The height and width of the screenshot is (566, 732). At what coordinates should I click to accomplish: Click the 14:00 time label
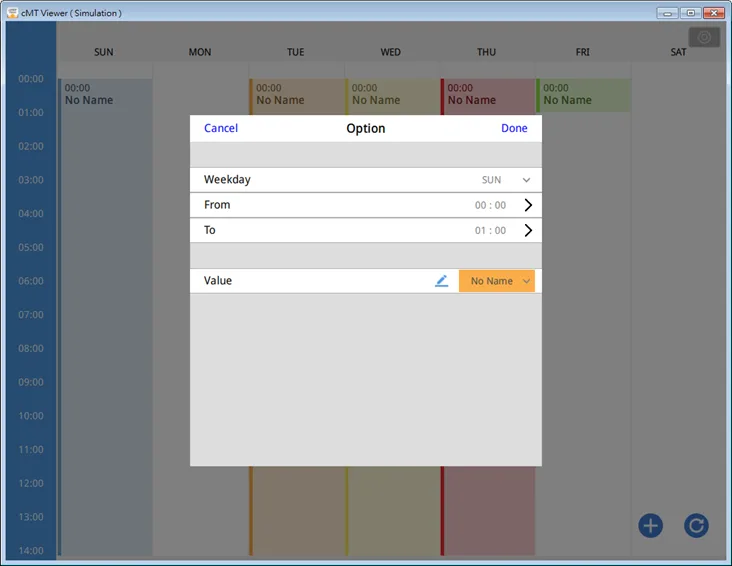(x=31, y=551)
